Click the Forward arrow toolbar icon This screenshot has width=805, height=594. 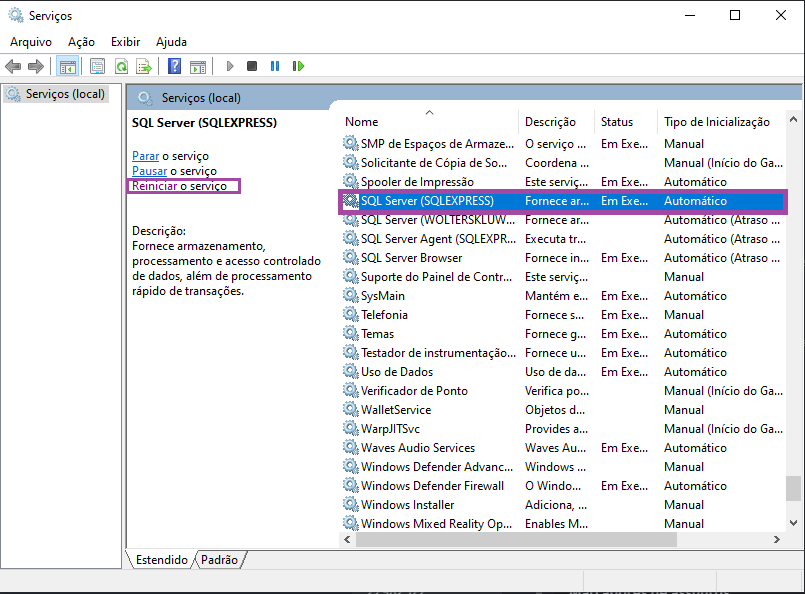coord(35,66)
